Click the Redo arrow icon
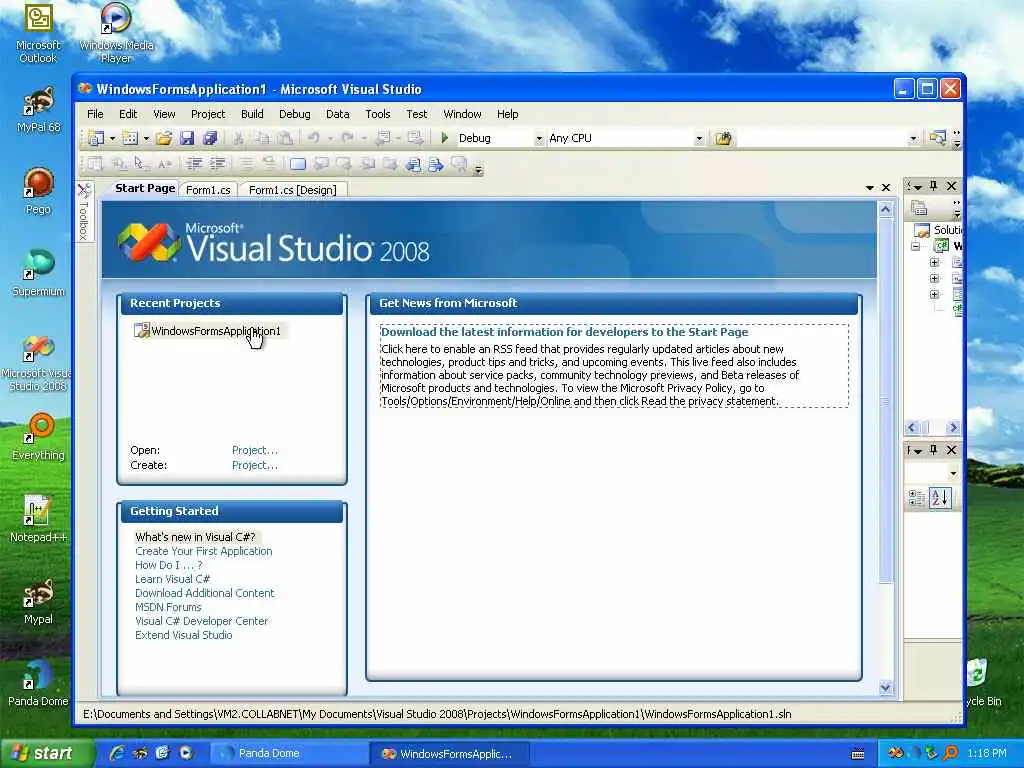The height and width of the screenshot is (768, 1024). pos(347,138)
